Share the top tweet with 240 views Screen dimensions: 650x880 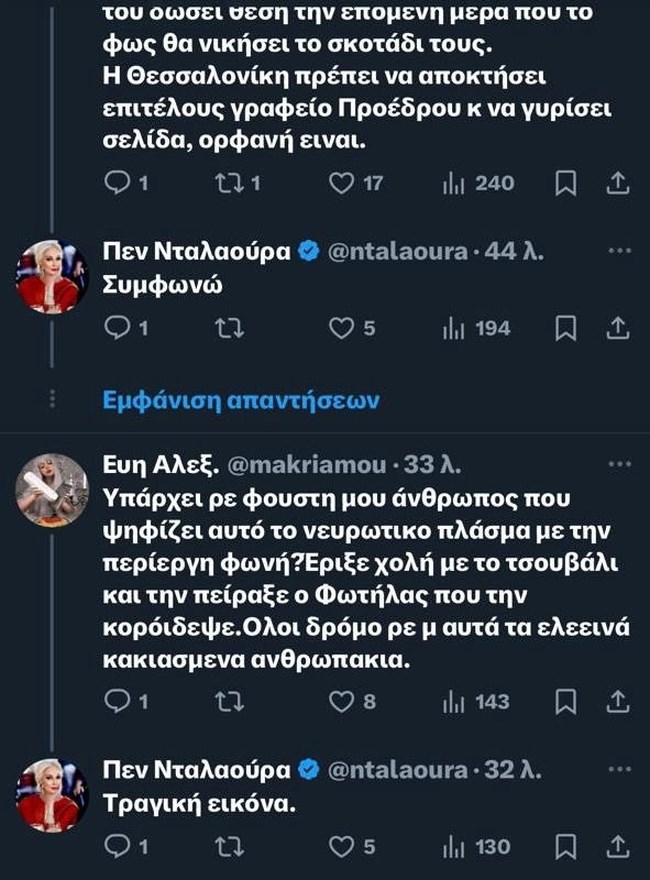pyautogui.click(x=618, y=183)
